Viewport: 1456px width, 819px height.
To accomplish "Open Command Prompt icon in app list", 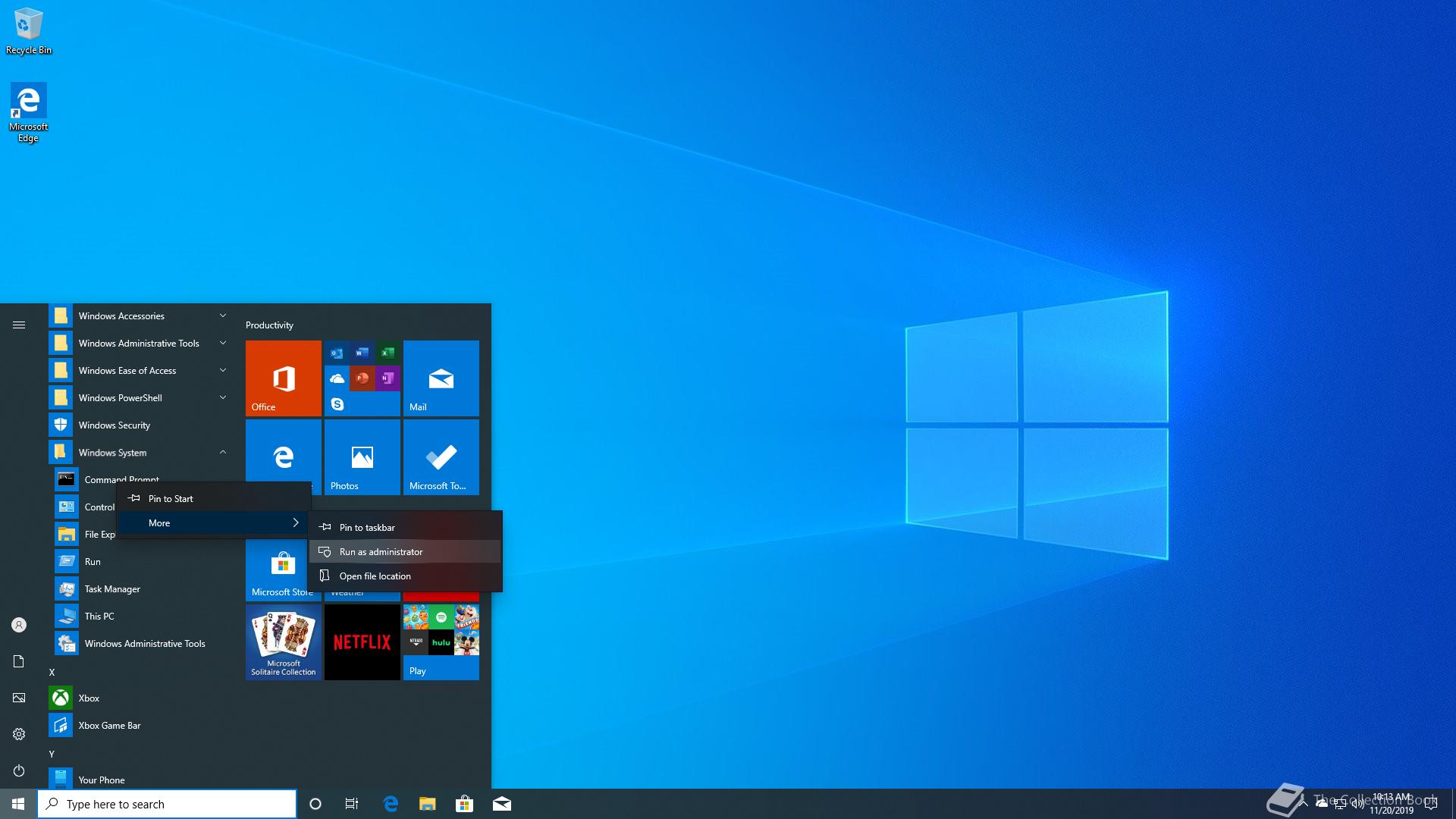I will coord(67,479).
